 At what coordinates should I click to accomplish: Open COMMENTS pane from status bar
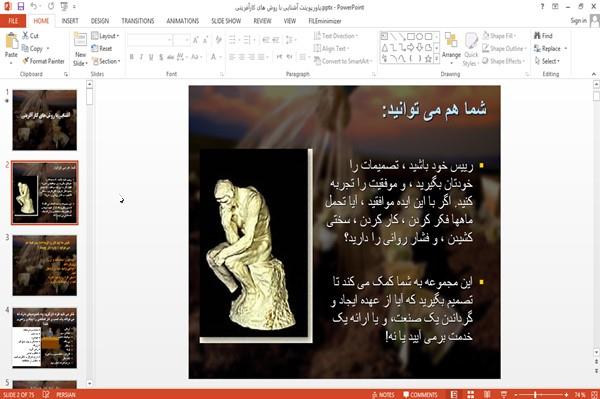coord(420,394)
